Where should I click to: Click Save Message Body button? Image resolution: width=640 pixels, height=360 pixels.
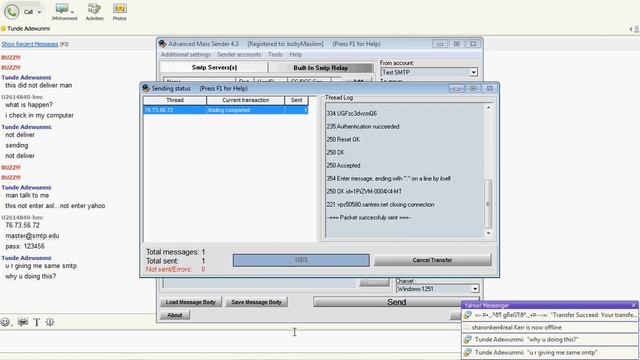pyautogui.click(x=256, y=302)
